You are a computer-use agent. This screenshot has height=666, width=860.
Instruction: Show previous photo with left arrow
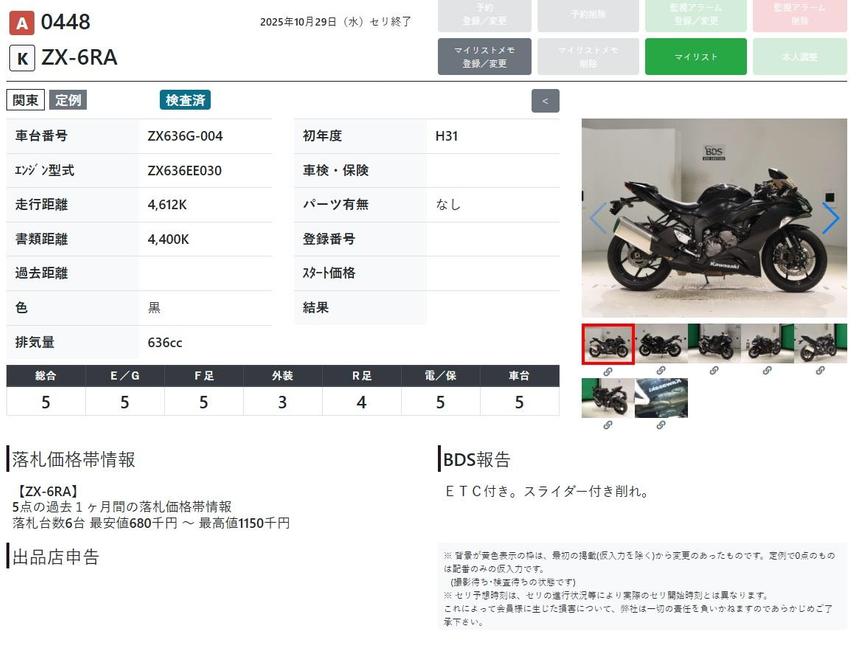point(598,218)
